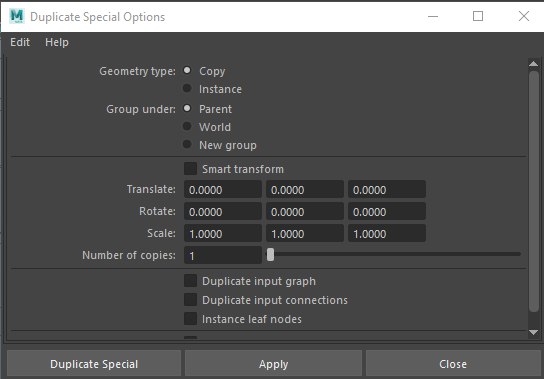Click the Maya logo icon in title bar
Screen dimensions: 544x379
(x=17, y=16)
